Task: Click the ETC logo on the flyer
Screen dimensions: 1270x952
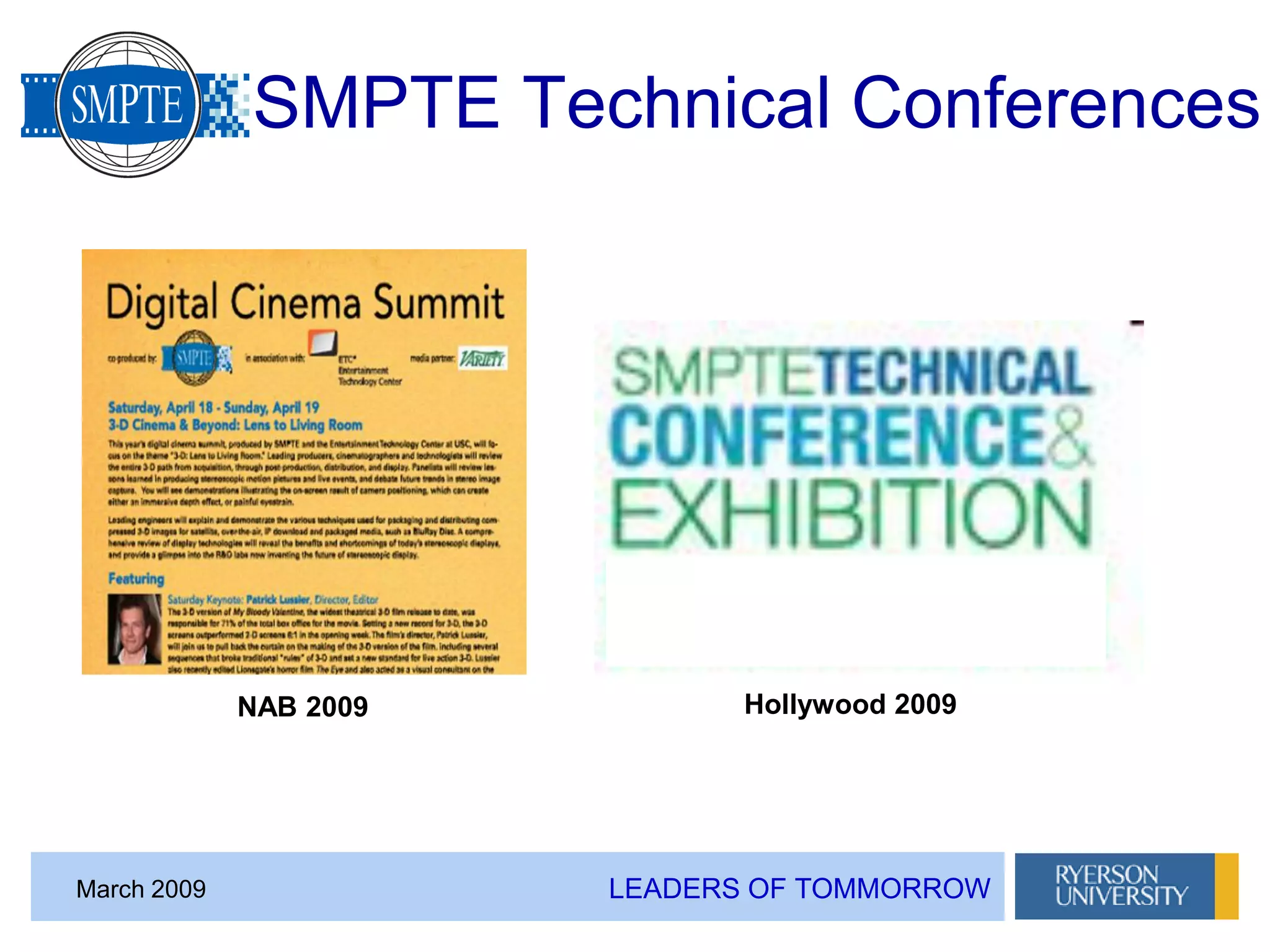Action: click(323, 343)
